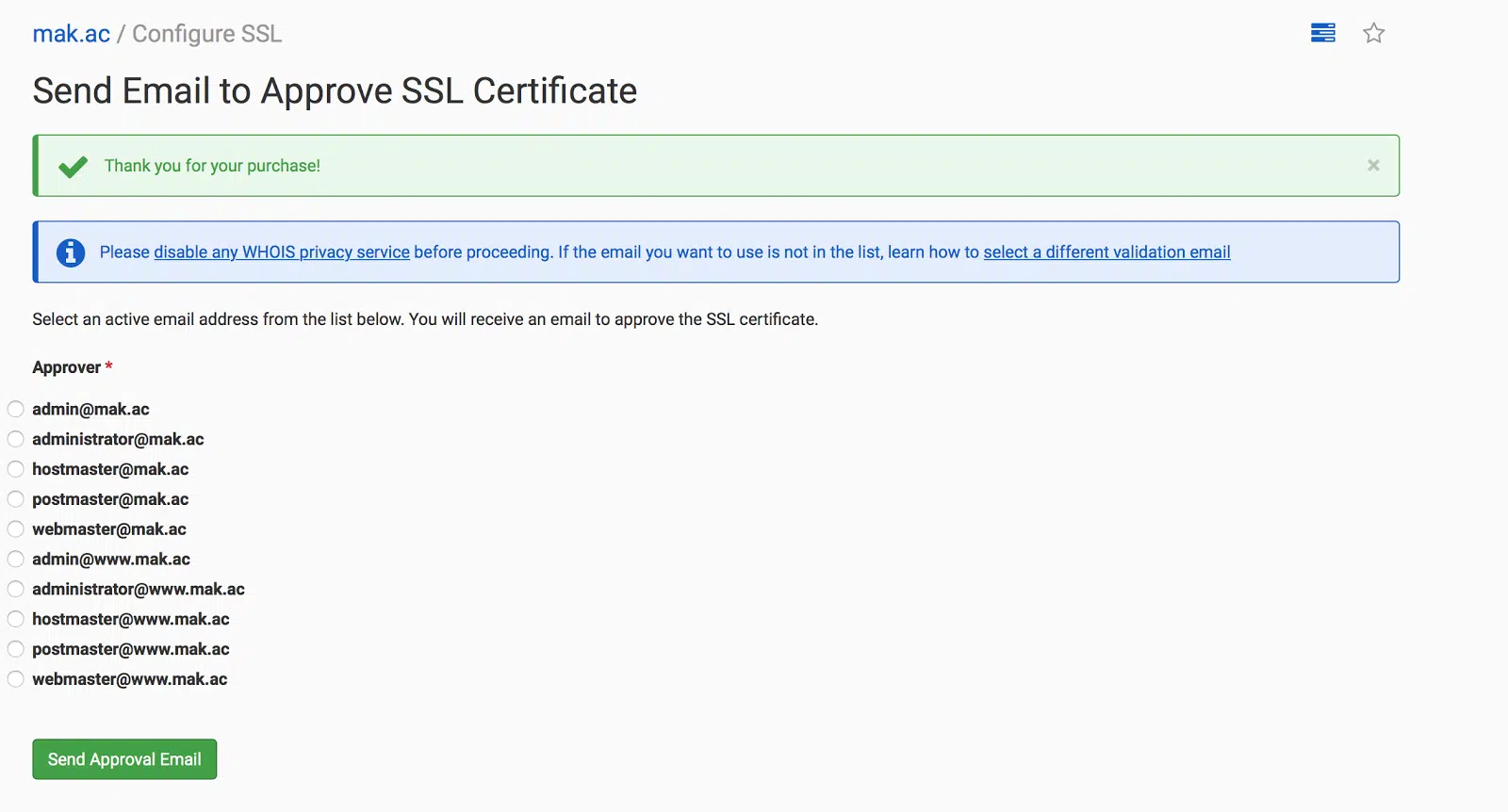Select hostmaster@mak.ac radio button
Viewport: 1508px width, 812px height.
click(x=16, y=469)
